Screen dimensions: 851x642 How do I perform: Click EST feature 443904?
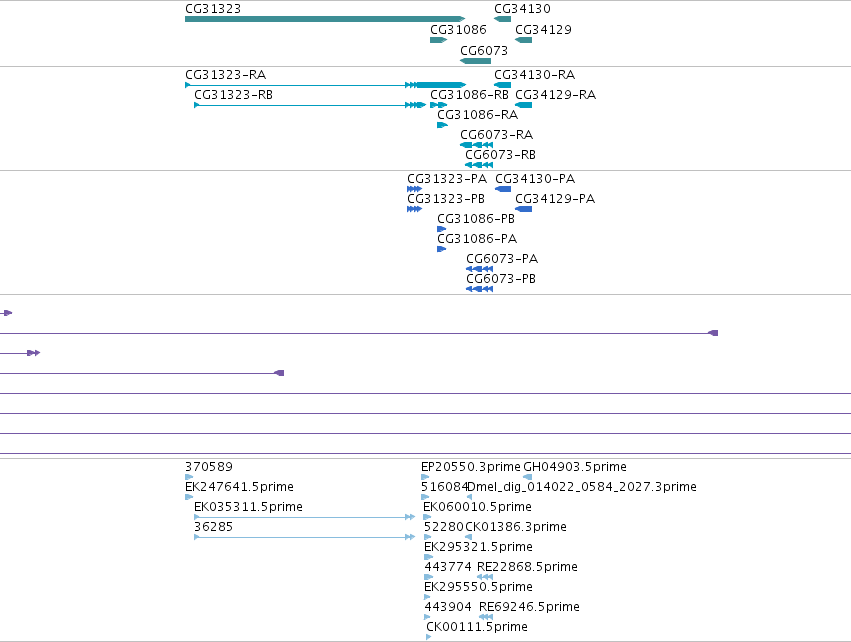pos(448,607)
